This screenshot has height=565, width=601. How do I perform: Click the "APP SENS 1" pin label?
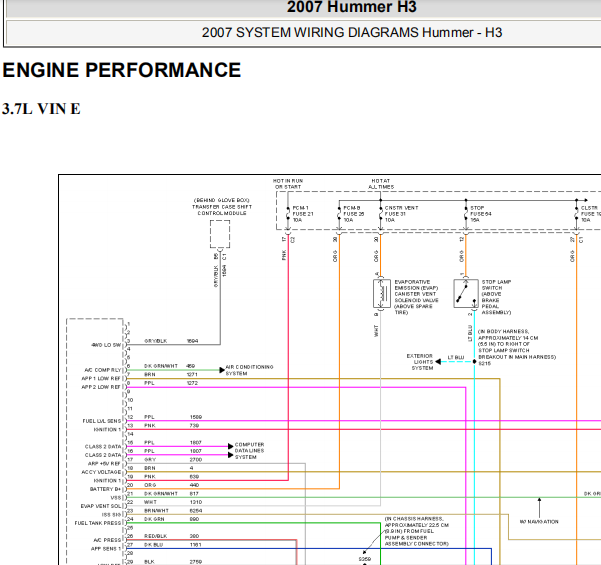(x=106, y=549)
